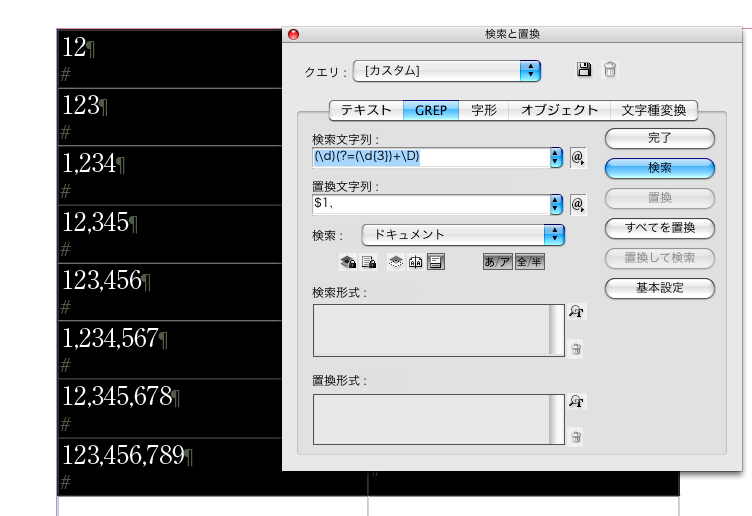Open the クエリ dropdown showing [カスタム]
This screenshot has width=752, height=516.
446,71
